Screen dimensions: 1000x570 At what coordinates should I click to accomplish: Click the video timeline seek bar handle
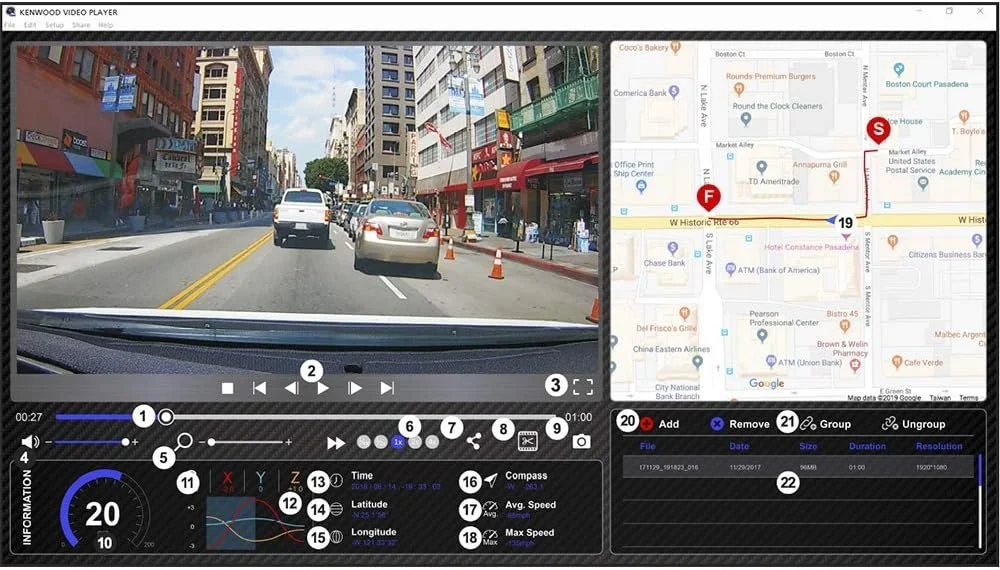166,416
